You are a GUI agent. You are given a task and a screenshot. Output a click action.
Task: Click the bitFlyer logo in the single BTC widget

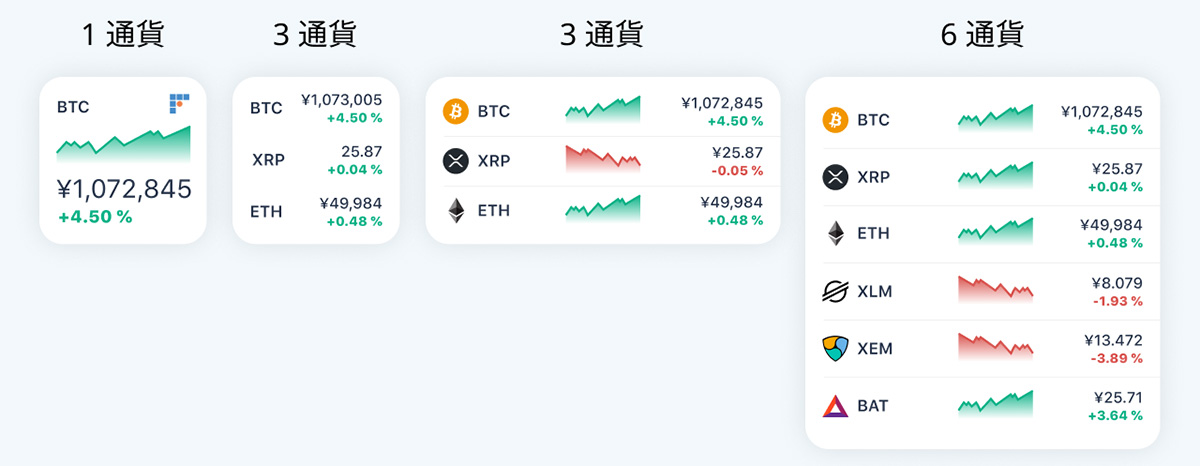click(179, 102)
